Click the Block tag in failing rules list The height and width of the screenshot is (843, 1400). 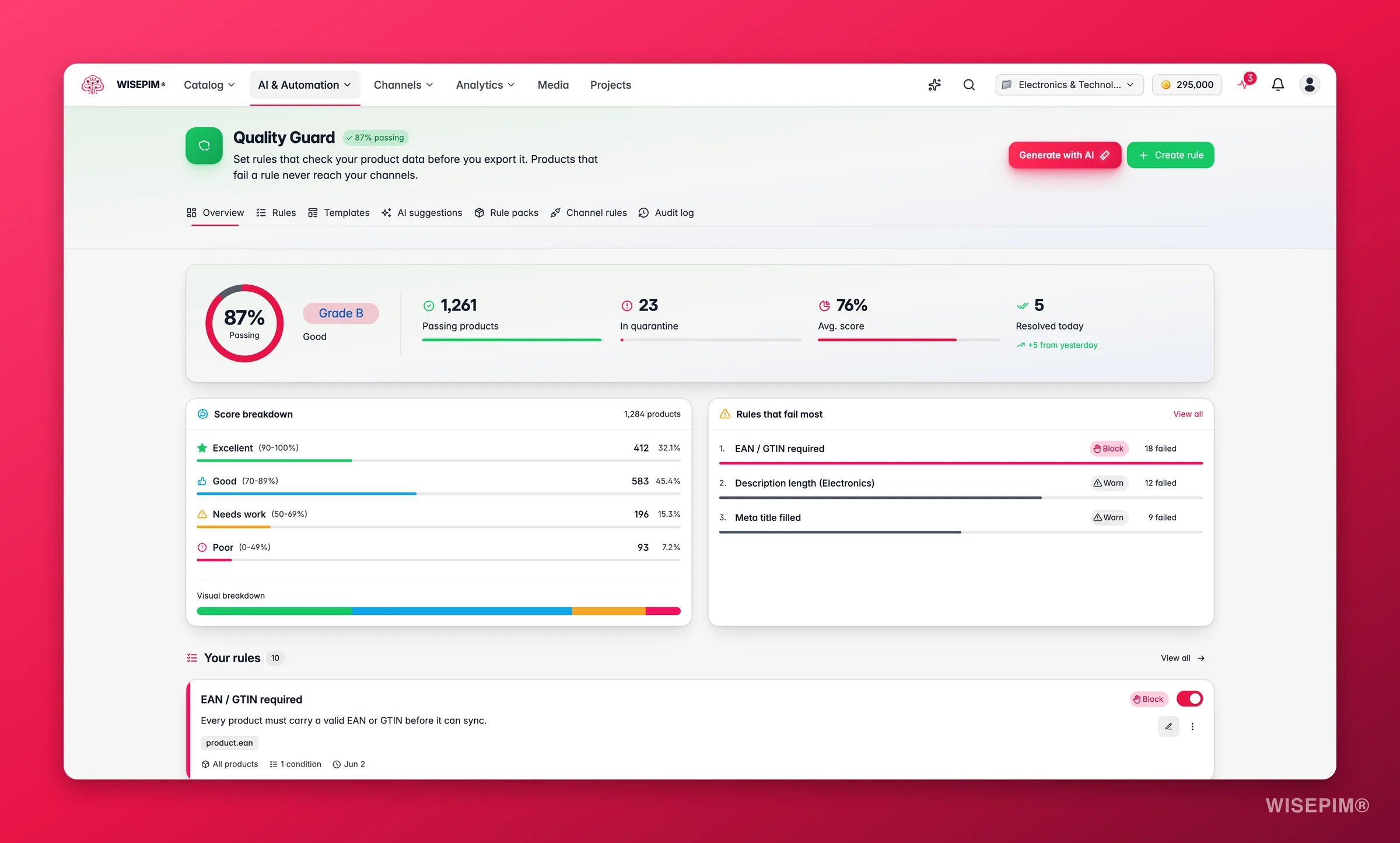1108,449
